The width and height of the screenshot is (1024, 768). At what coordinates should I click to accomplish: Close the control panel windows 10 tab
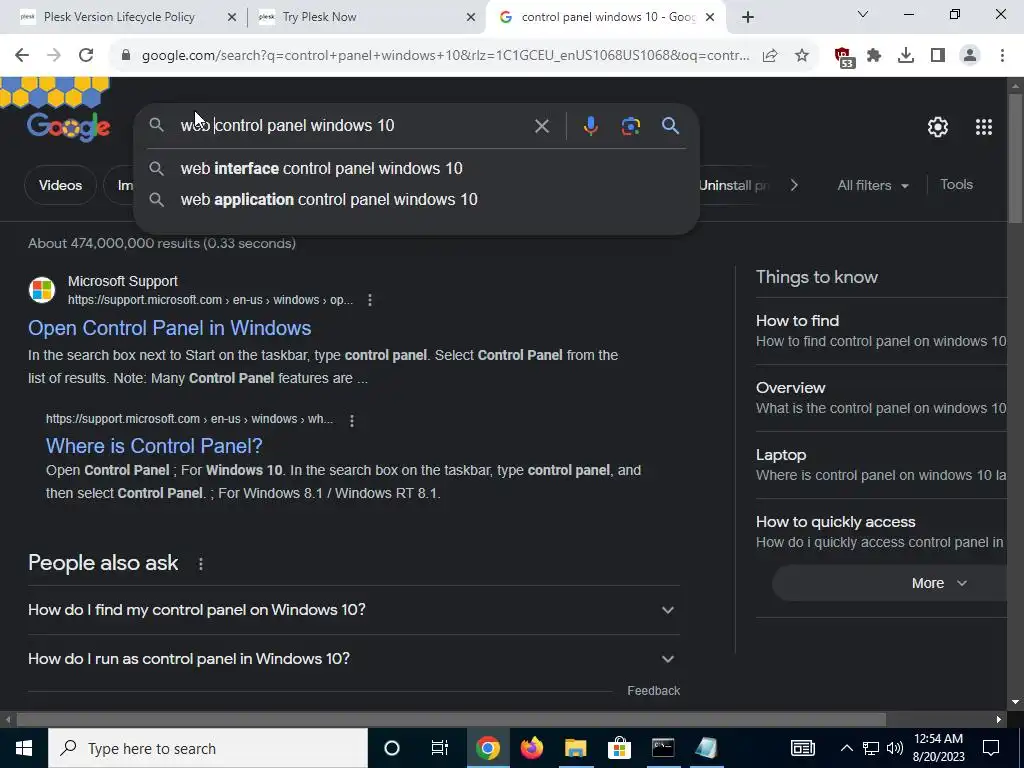pos(711,18)
